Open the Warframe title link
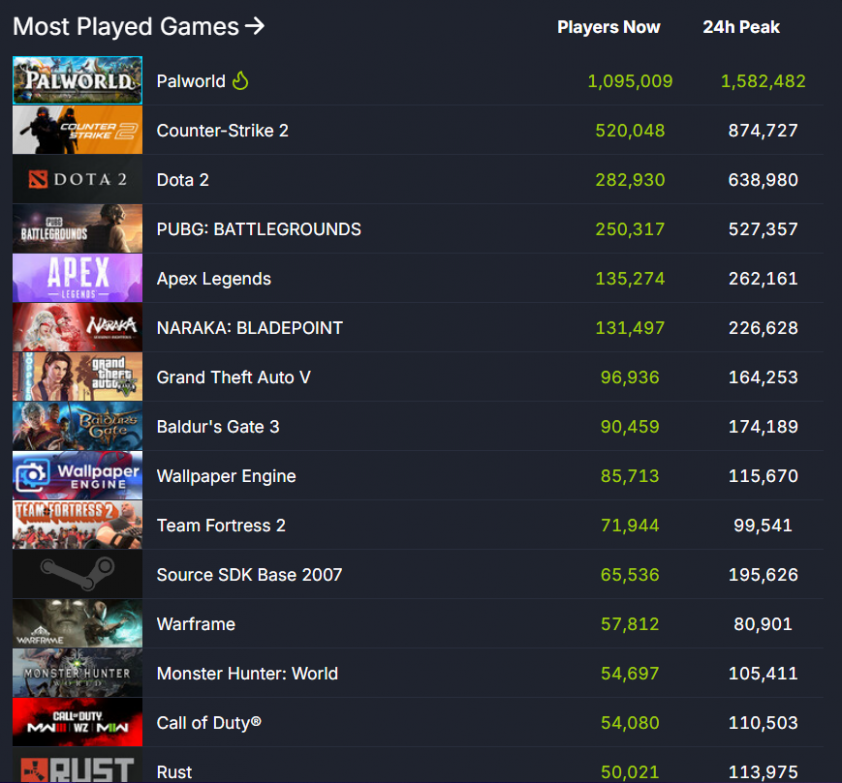The height and width of the screenshot is (783, 842). pos(196,625)
